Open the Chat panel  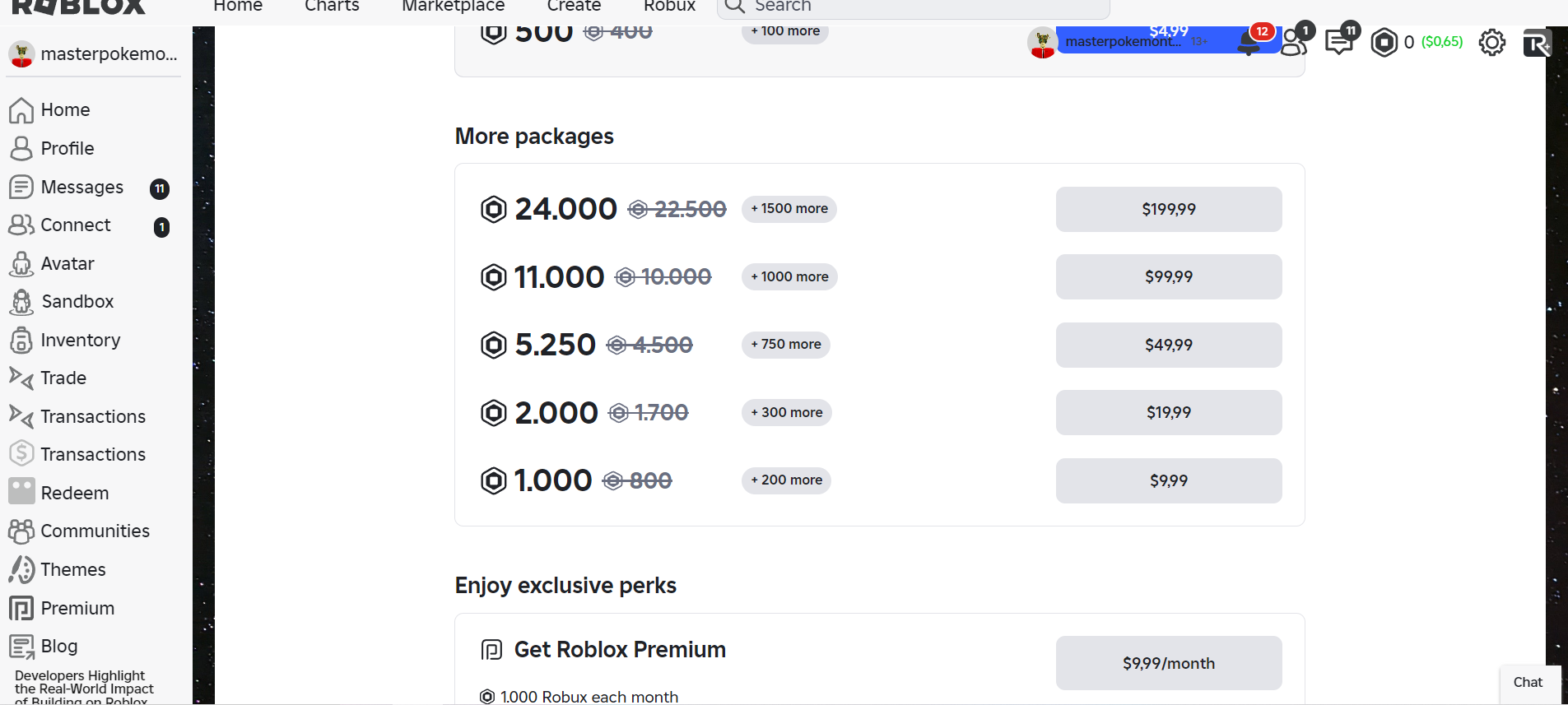[1528, 683]
